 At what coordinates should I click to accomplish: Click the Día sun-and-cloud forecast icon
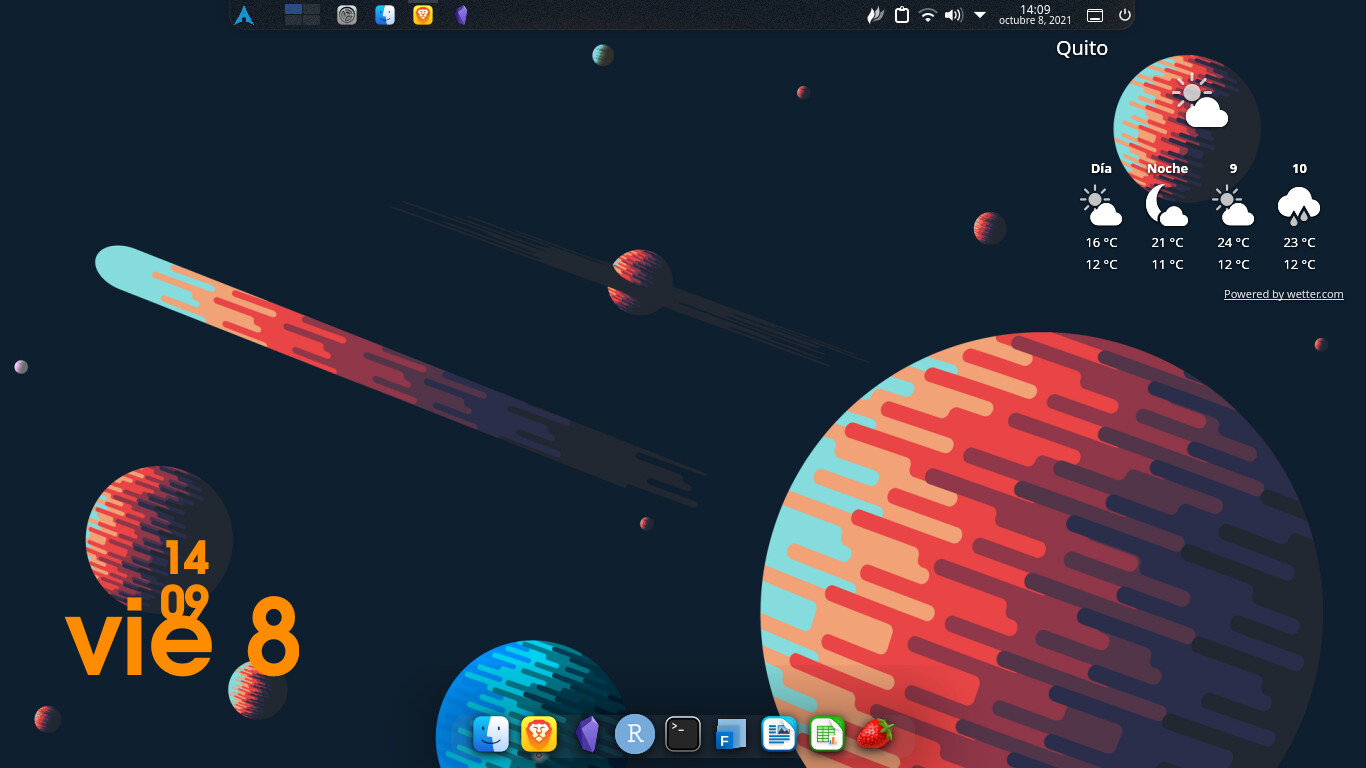tap(1101, 205)
